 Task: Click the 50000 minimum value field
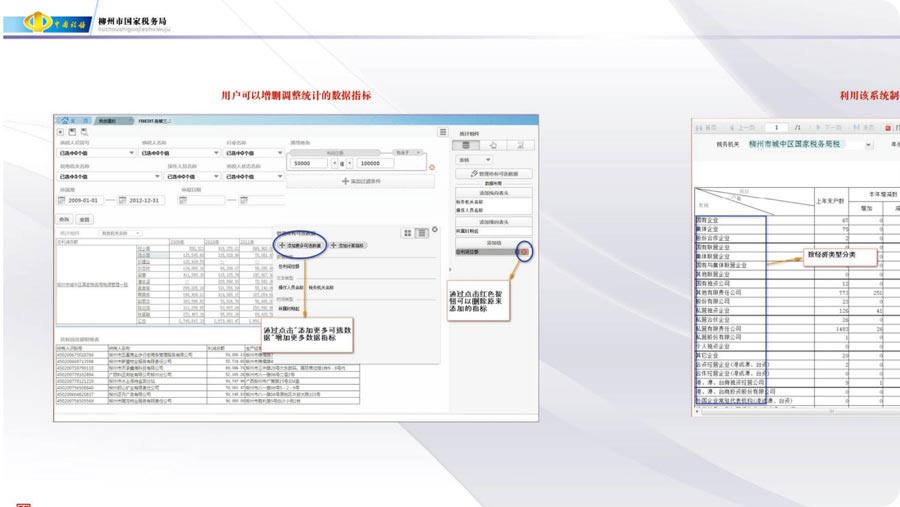(311, 163)
